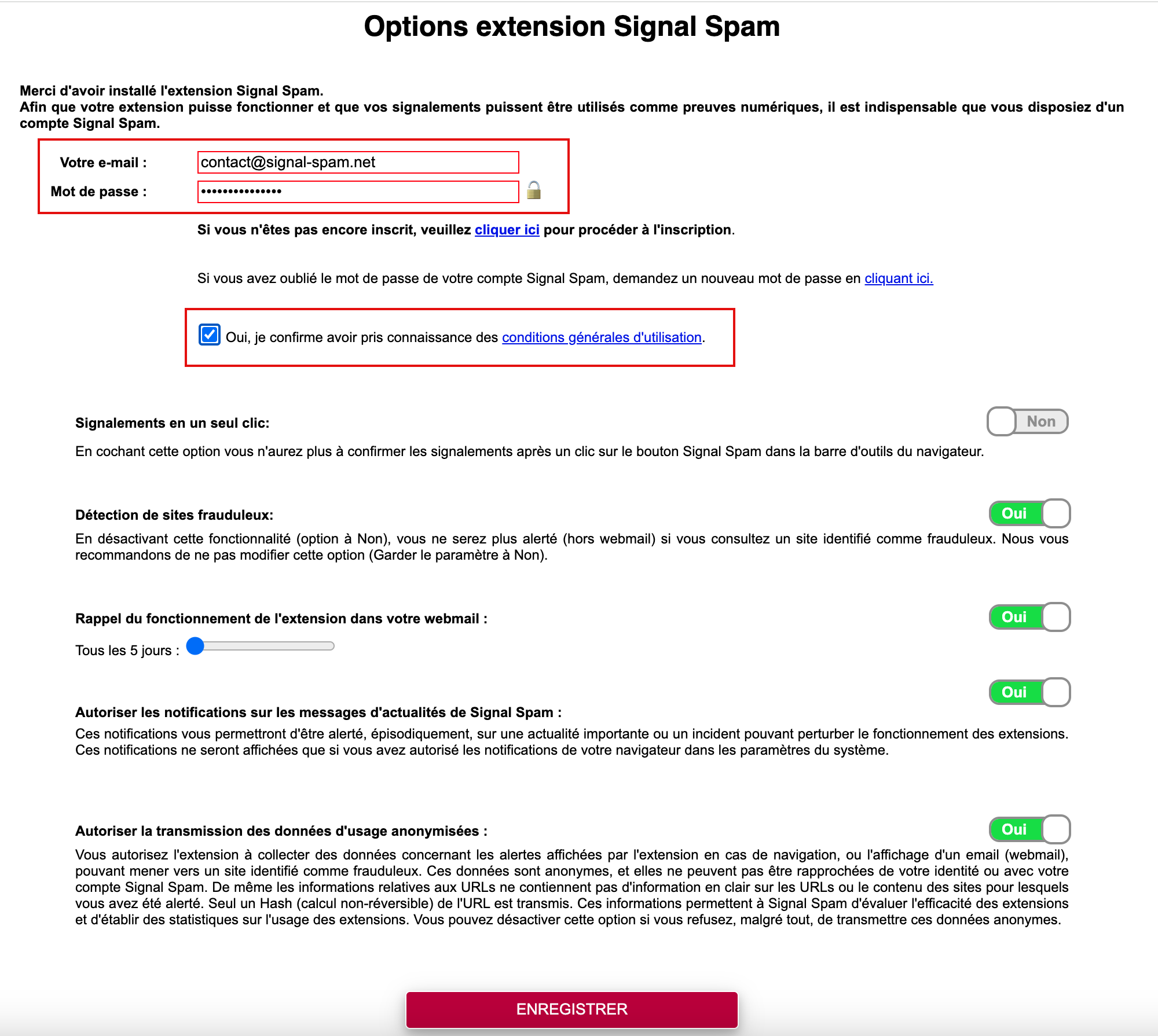Viewport: 1158px width, 1036px height.
Task: Click the 'Votre e-mail :' label
Action: (x=103, y=163)
